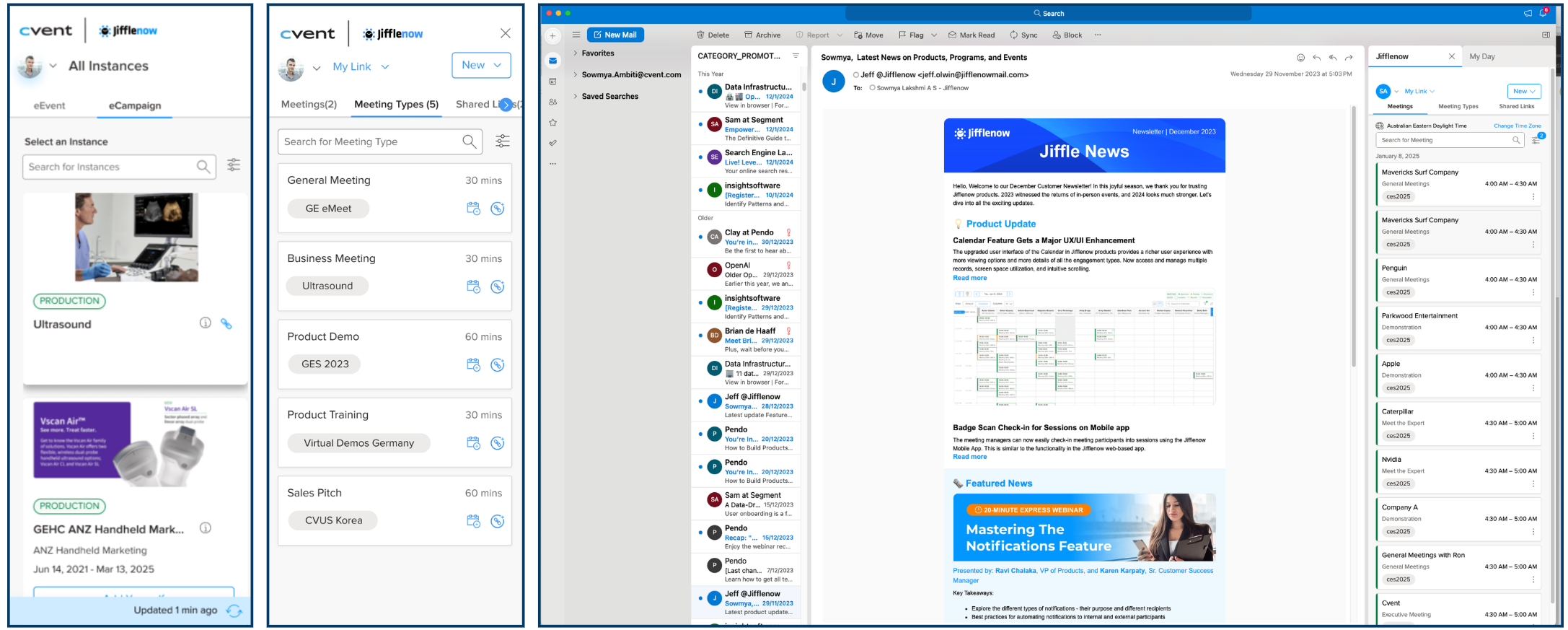The height and width of the screenshot is (630, 1568).
Task: Switch to Meeting Types tab in Outlook Jifflenow pane
Action: 1458,106
